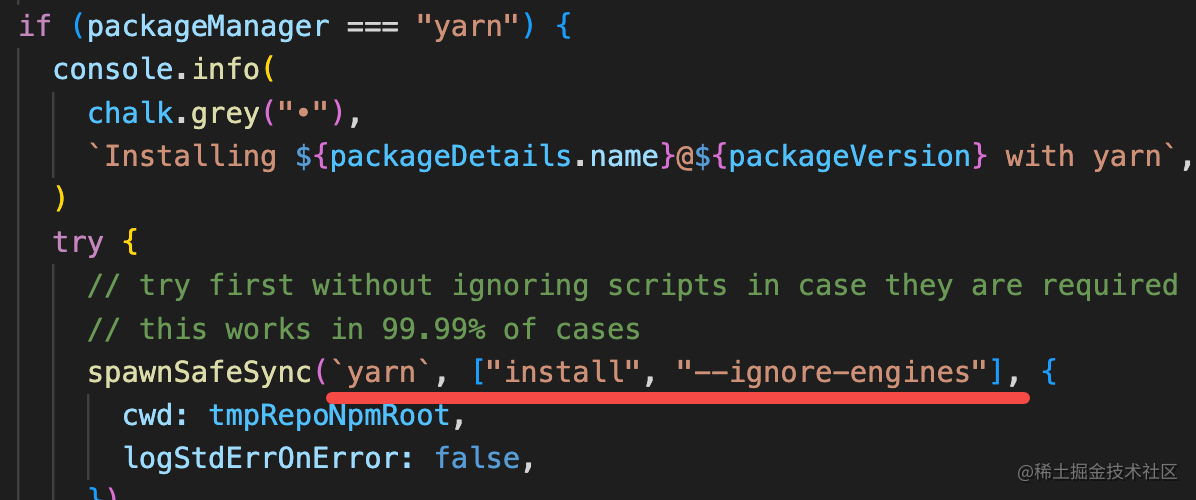Click the bullet string inside chalk.grey

click(302, 113)
